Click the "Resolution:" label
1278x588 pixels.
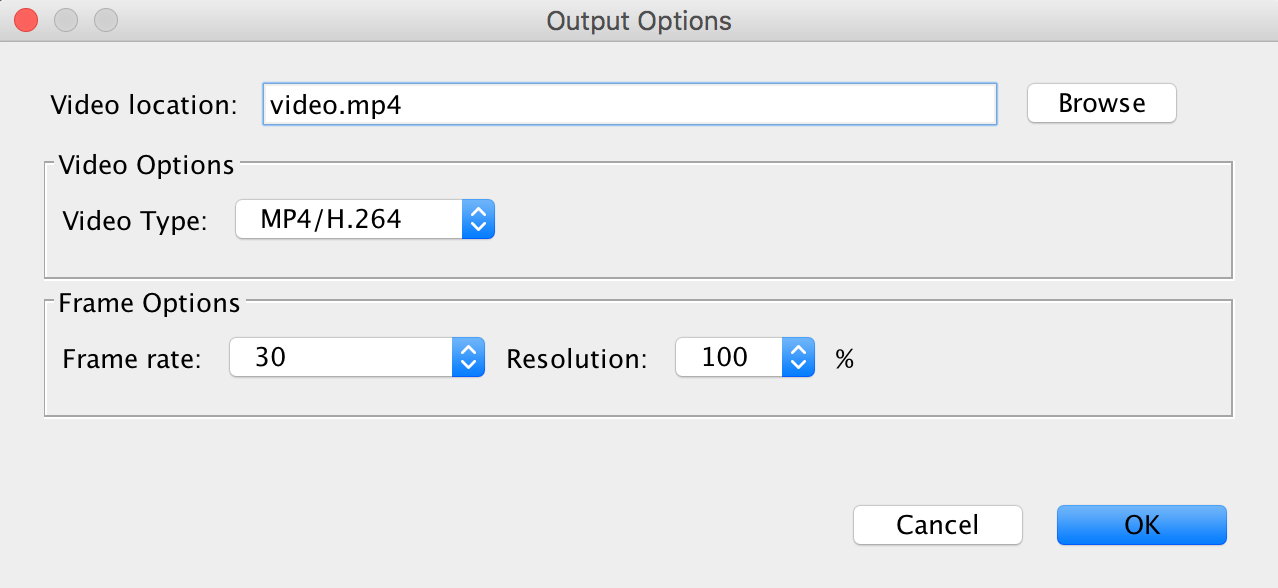577,358
